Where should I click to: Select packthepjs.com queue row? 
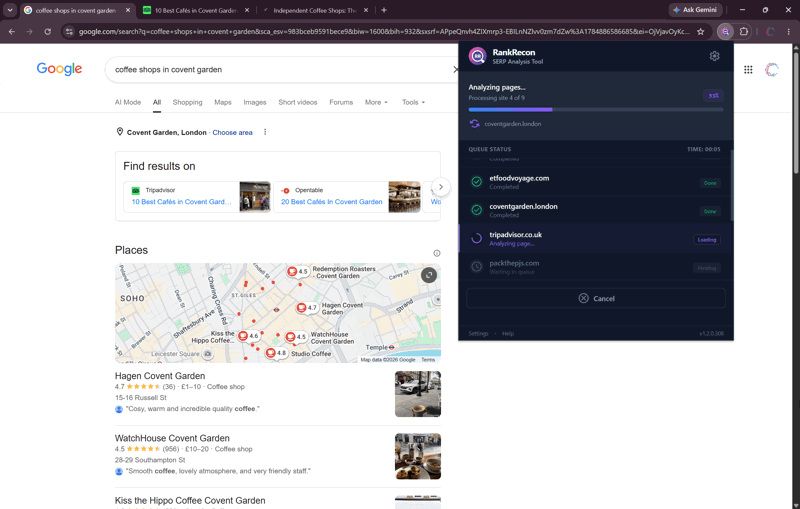pyautogui.click(x=595, y=267)
